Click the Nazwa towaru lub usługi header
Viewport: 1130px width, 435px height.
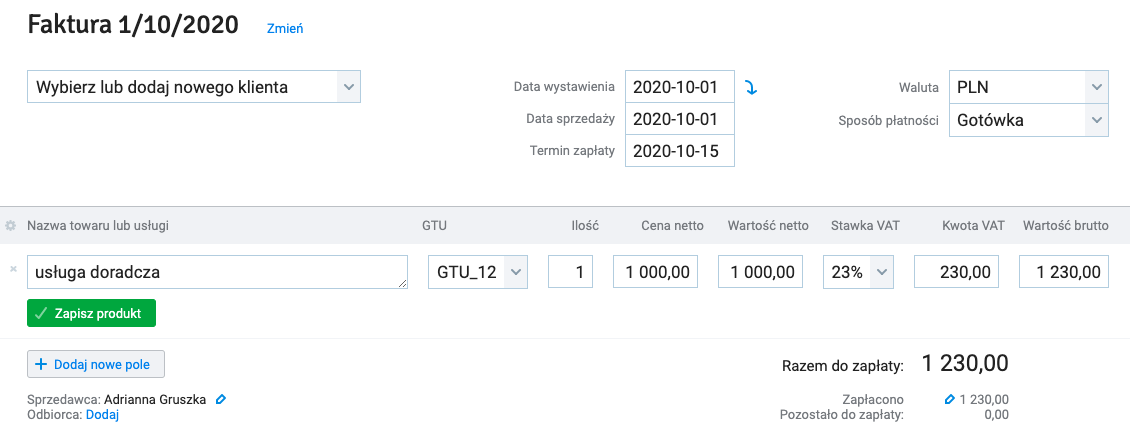pos(98,225)
